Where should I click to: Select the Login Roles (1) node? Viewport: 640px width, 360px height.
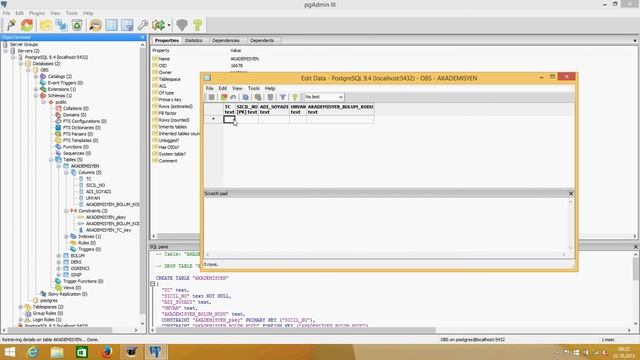[47, 320]
